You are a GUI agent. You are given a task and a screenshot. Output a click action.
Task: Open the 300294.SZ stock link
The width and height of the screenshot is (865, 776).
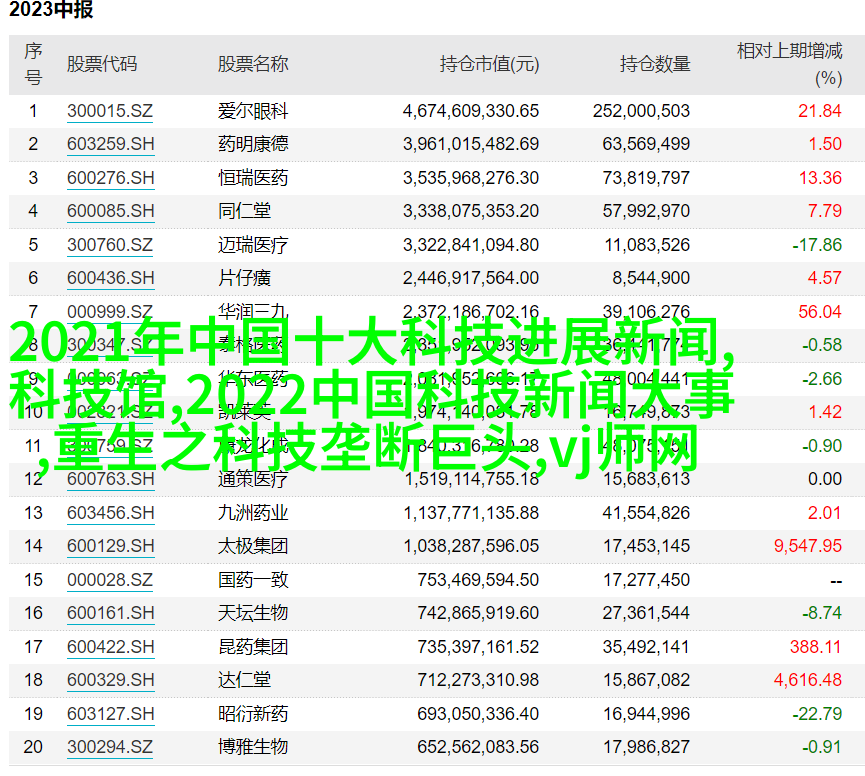[110, 747]
